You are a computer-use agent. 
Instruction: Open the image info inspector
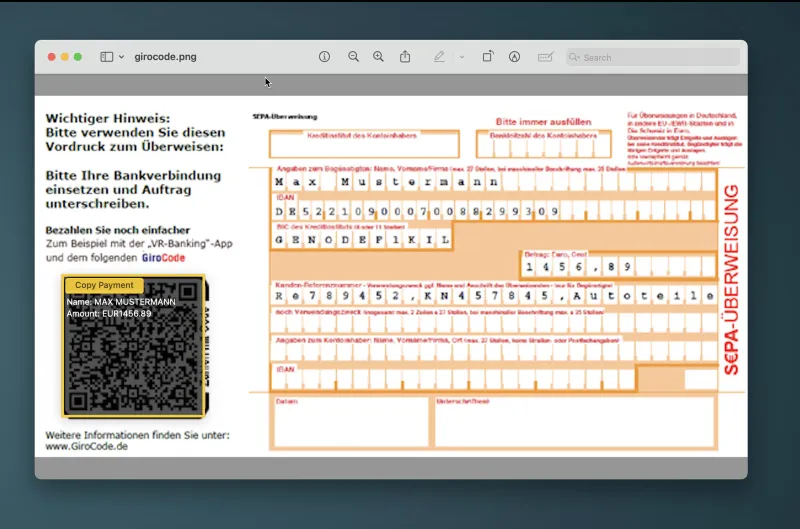click(x=324, y=57)
